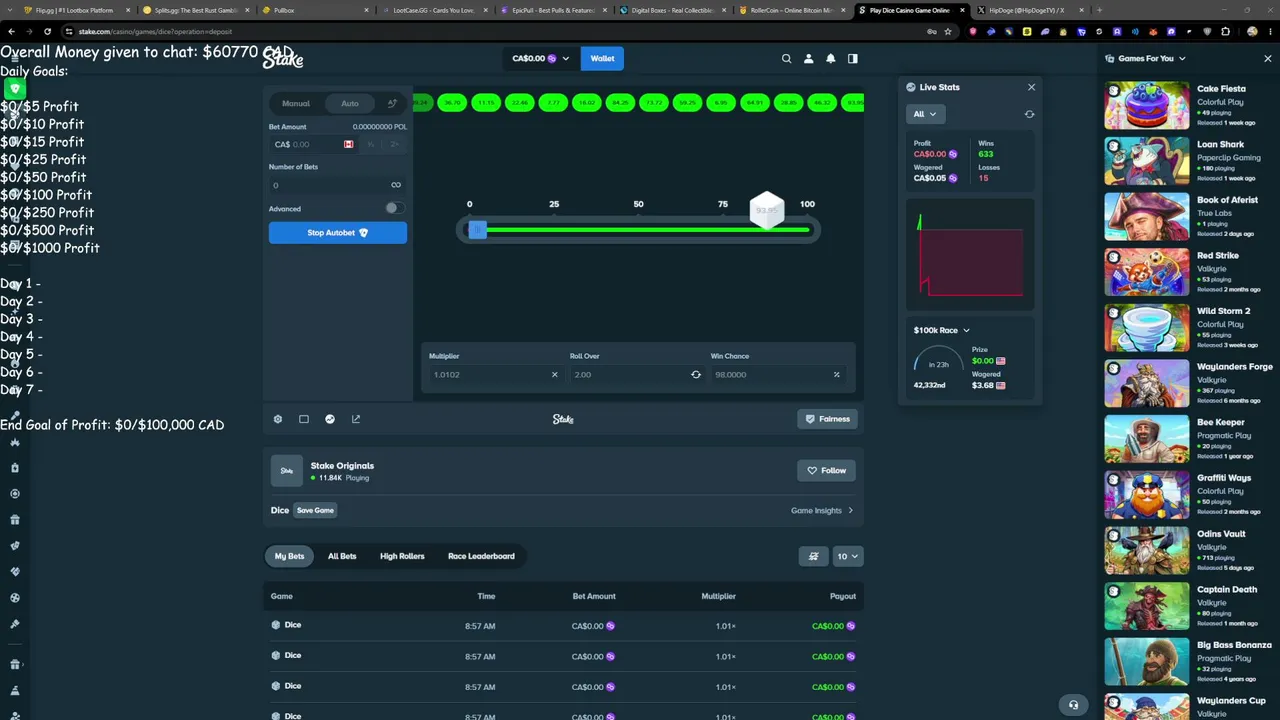Pop out the game window

[x=356, y=419]
